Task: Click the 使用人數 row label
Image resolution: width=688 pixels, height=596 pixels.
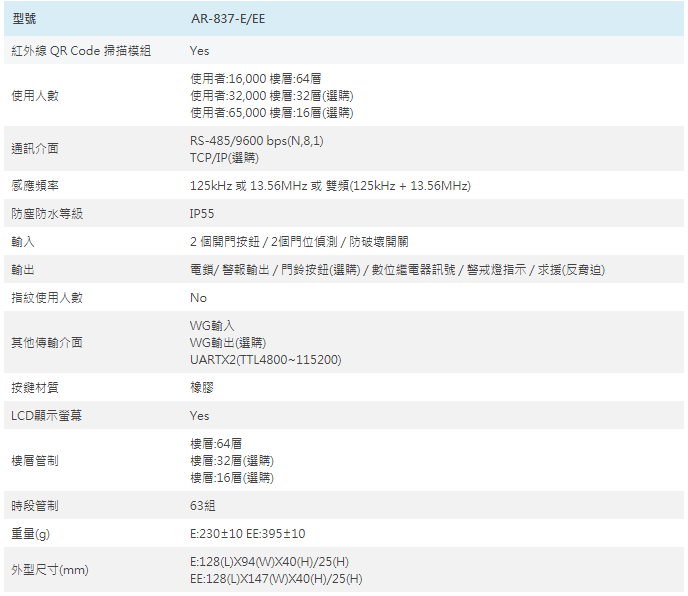Action: click(x=35, y=96)
